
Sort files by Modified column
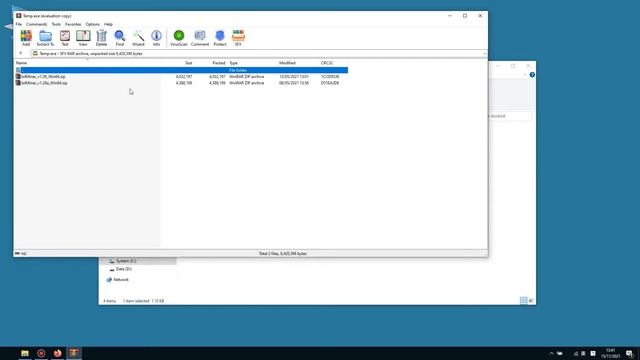[287, 63]
